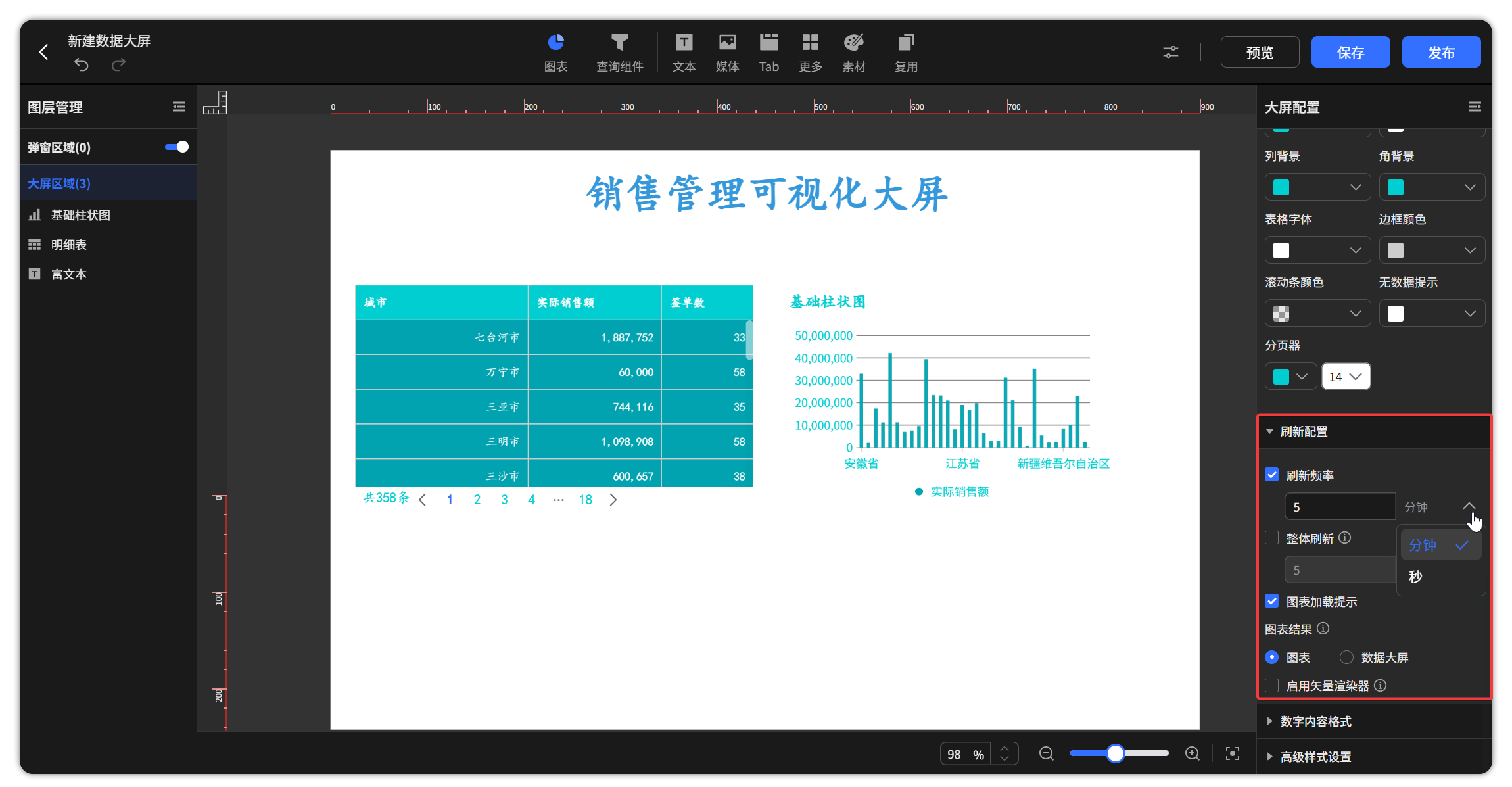This screenshot has height=787, width=1512.
Task: Uncheck the 刷新频率 checkbox
Action: coord(1272,475)
